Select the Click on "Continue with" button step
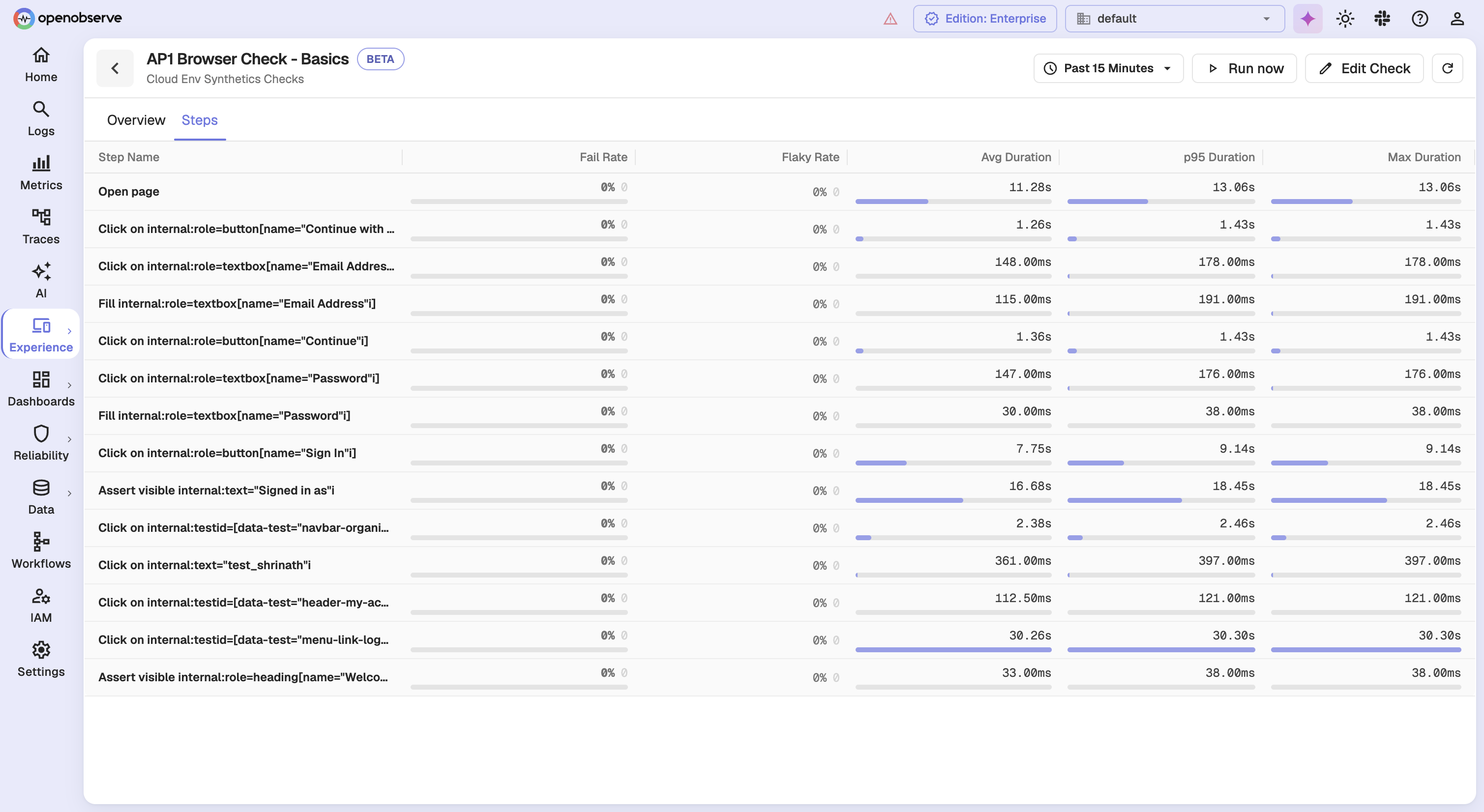Screen dimensions: 1484x812 pyautogui.click(x=779, y=229)
